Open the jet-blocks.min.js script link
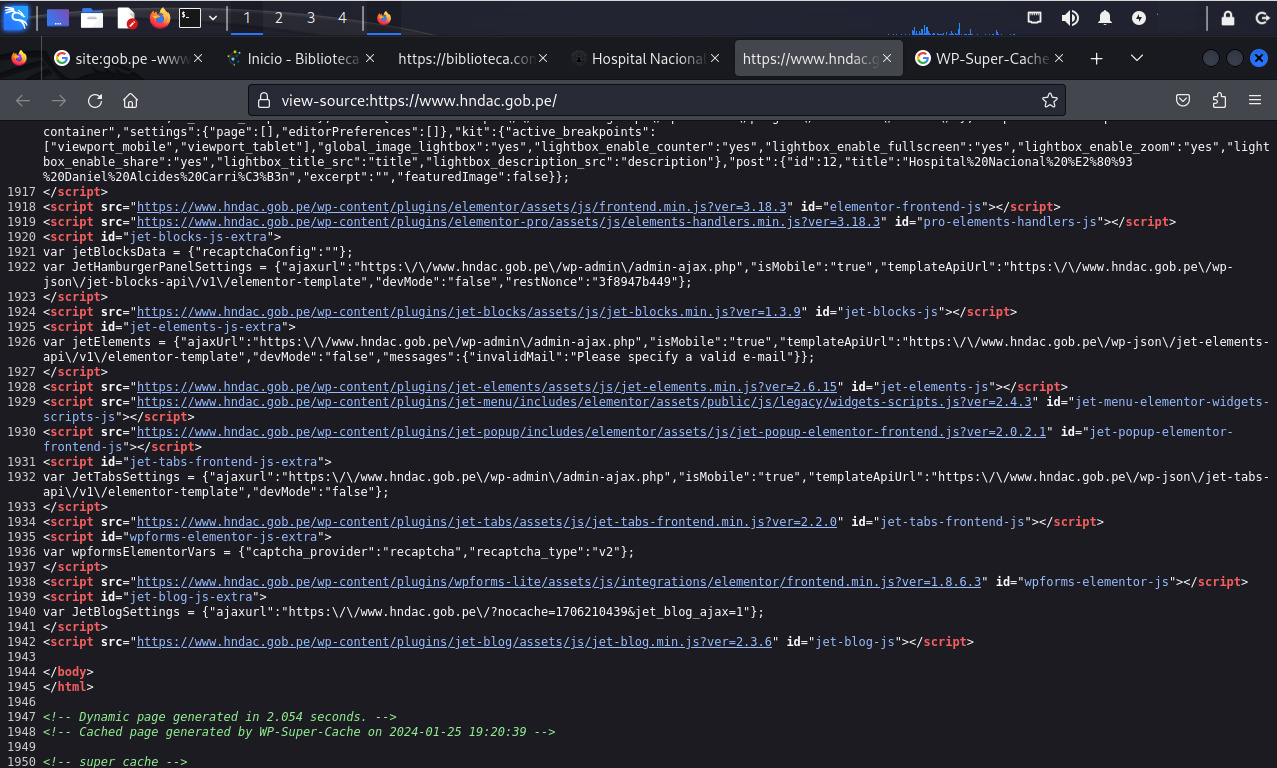The height and width of the screenshot is (768, 1277). pos(469,312)
